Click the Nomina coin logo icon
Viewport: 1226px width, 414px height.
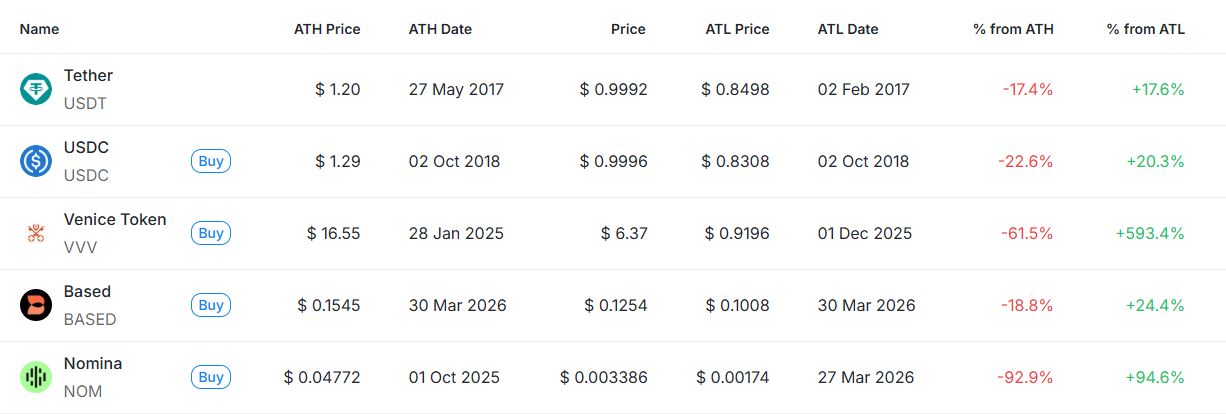(36, 377)
